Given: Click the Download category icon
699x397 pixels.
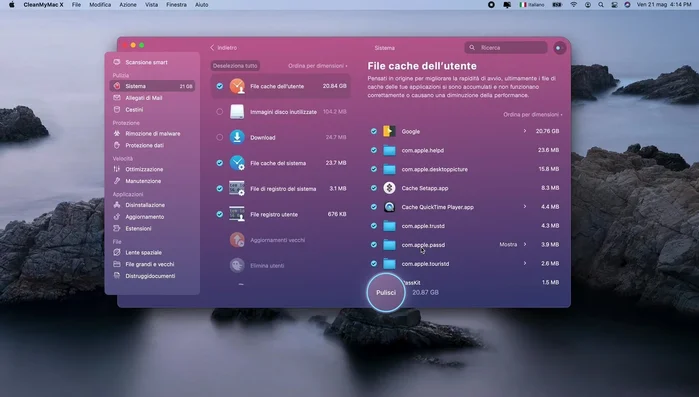Looking at the screenshot, I should tap(237, 137).
